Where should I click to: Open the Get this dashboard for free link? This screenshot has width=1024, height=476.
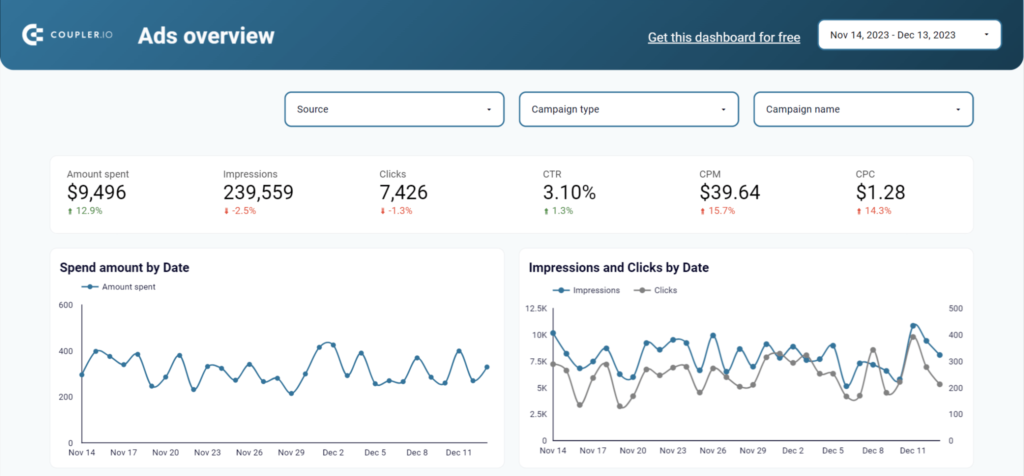tap(723, 37)
